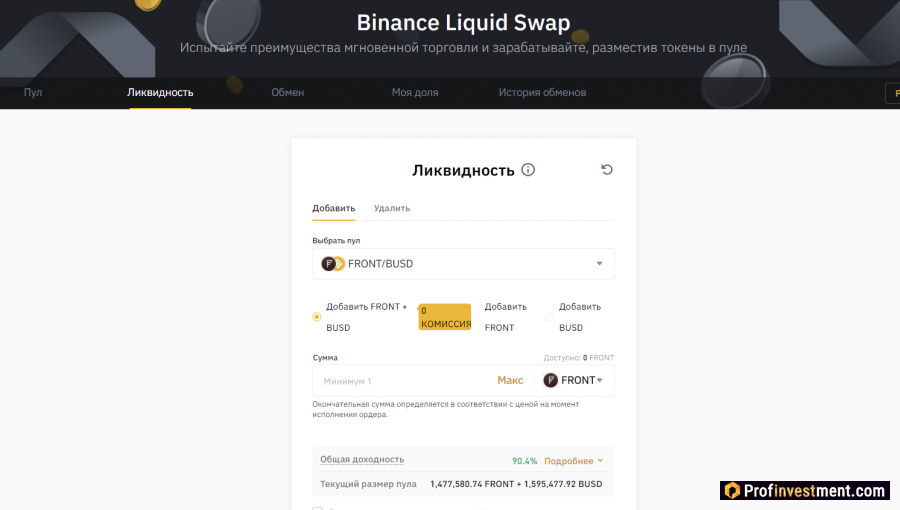This screenshot has height=510, width=900.
Task: Open the Ликвидность navigation tab
Action: [x=160, y=92]
